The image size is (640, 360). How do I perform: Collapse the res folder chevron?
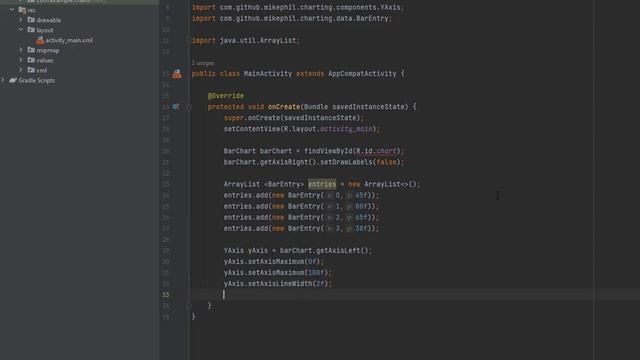click(x=12, y=9)
